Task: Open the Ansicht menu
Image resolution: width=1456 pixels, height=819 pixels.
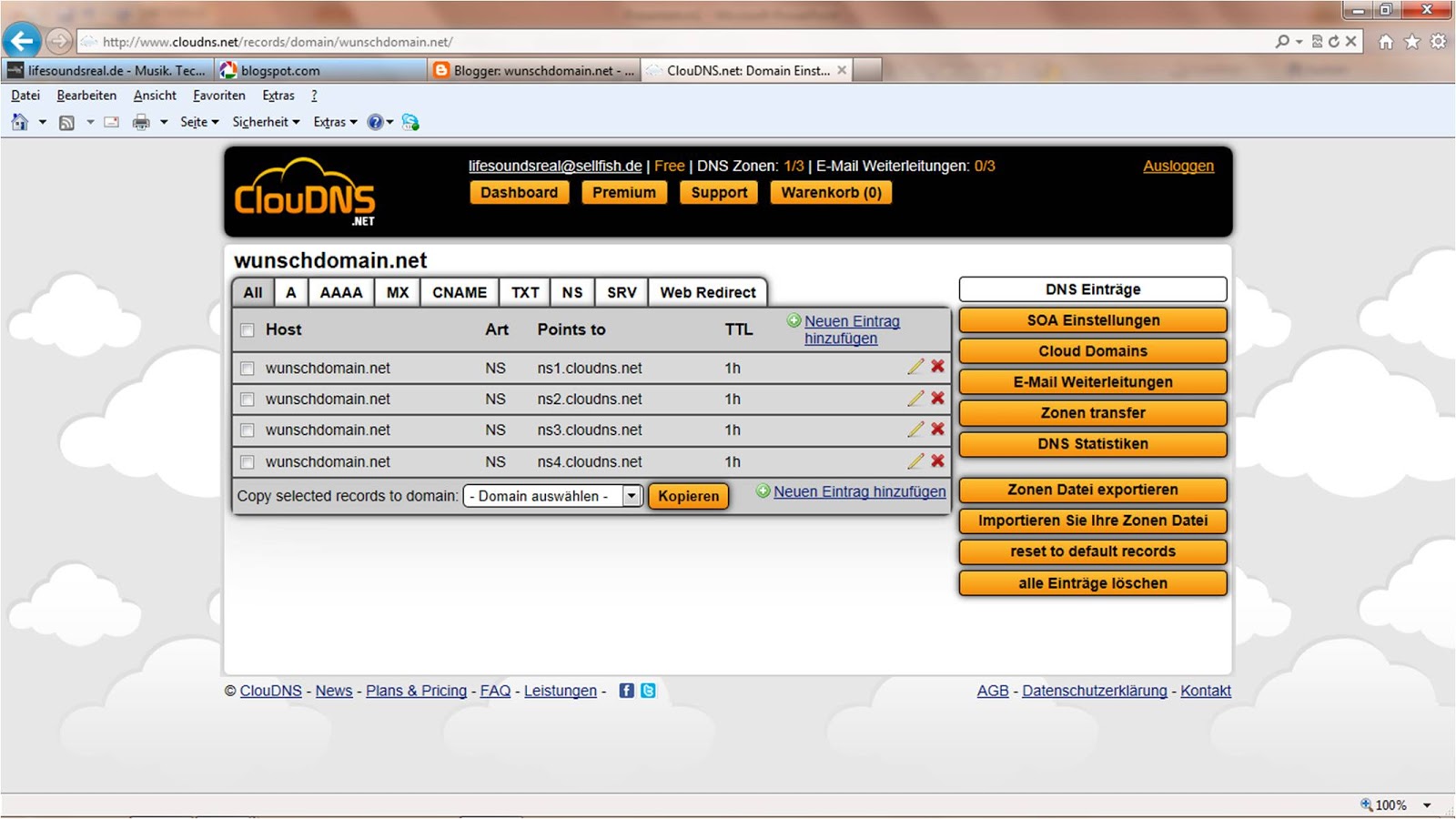Action: pyautogui.click(x=155, y=96)
